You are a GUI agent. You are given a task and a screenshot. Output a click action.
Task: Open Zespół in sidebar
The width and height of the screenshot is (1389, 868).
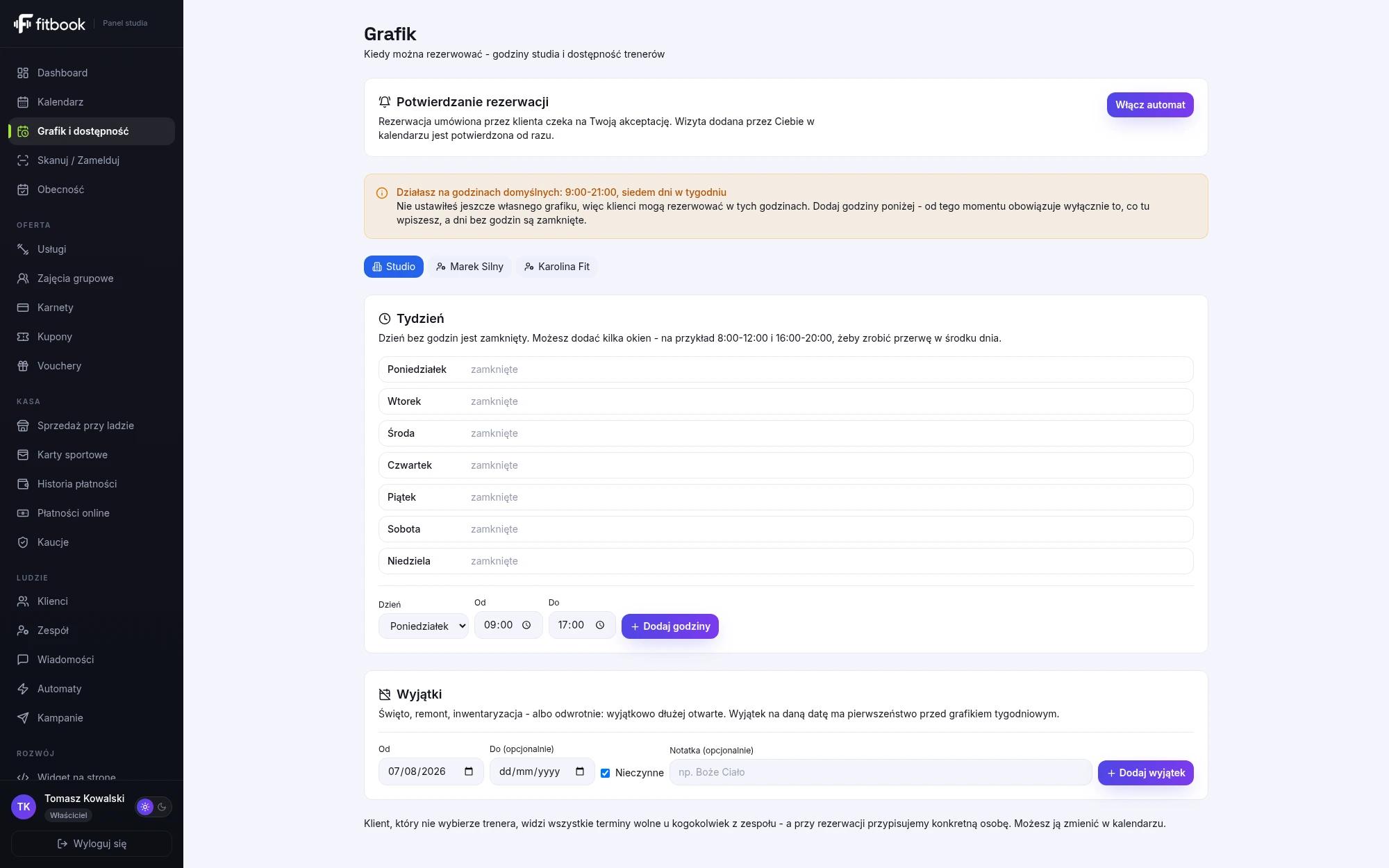pos(92,631)
